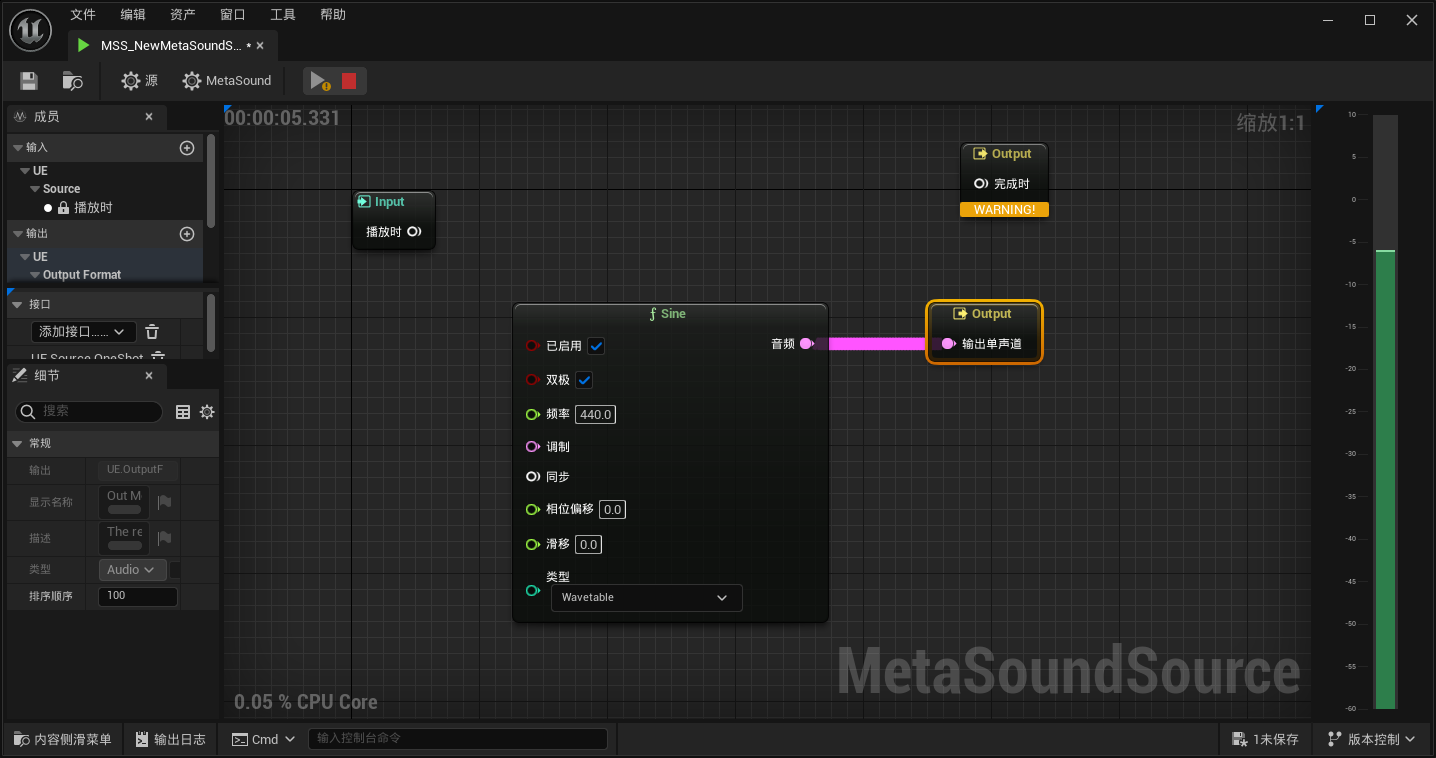Collapse the 常规 category
The image size is (1436, 758).
[17, 443]
